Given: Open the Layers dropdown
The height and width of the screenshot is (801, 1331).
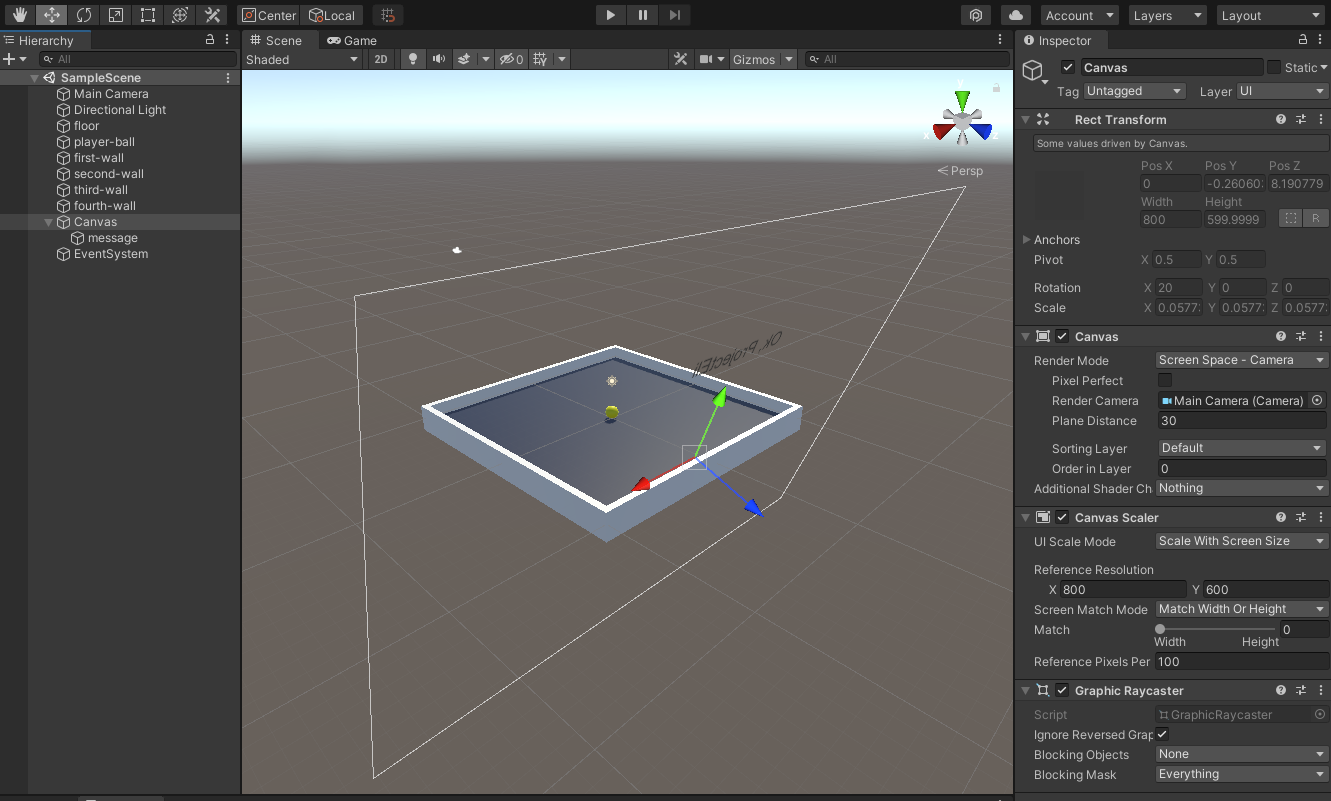Looking at the screenshot, I should click(x=1167, y=15).
